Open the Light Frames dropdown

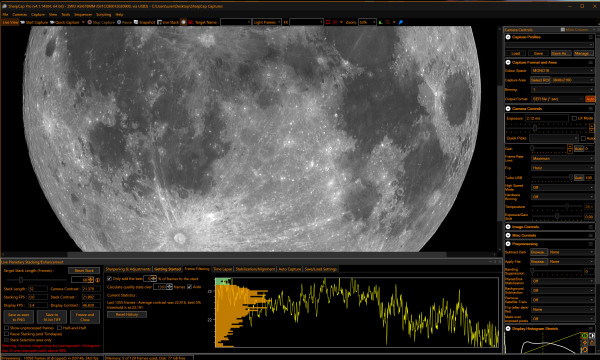(x=267, y=22)
